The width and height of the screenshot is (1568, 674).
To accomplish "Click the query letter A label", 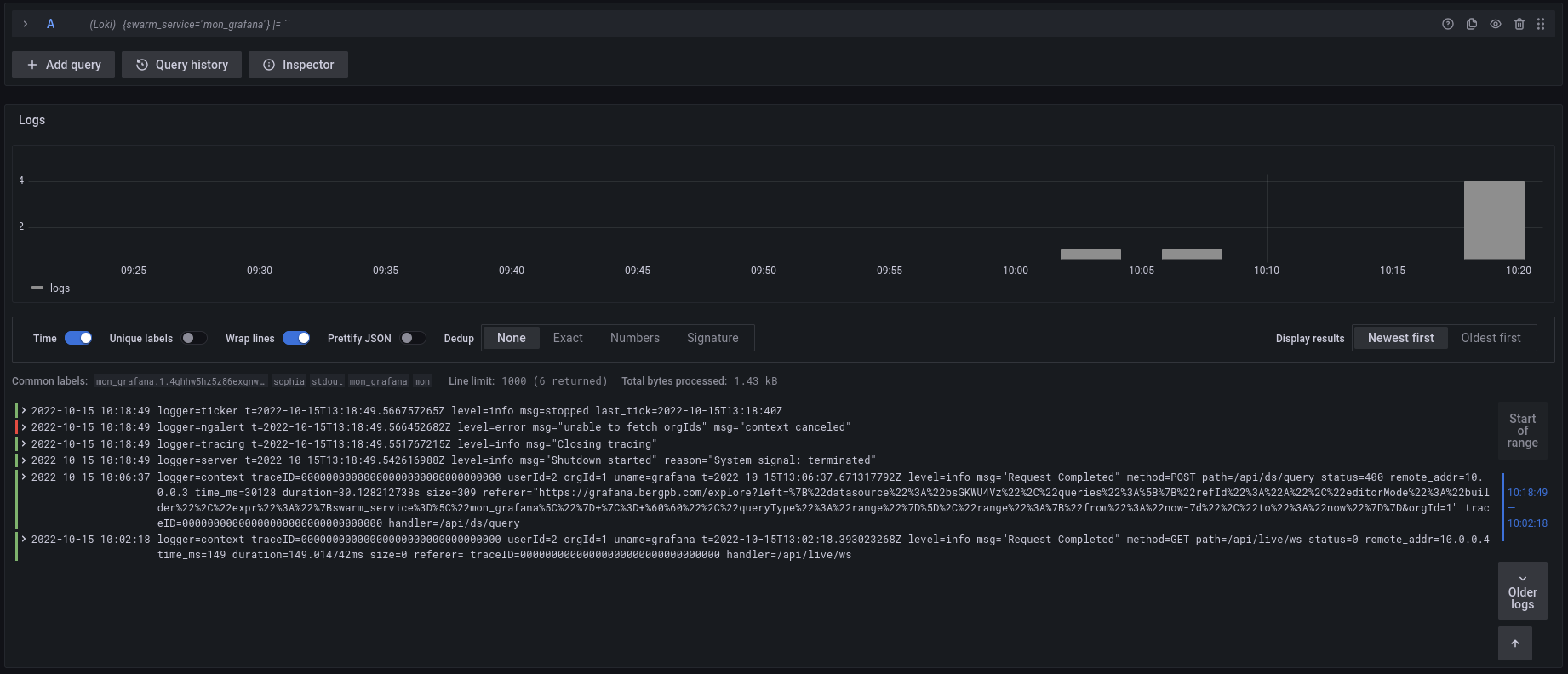I will (50, 24).
